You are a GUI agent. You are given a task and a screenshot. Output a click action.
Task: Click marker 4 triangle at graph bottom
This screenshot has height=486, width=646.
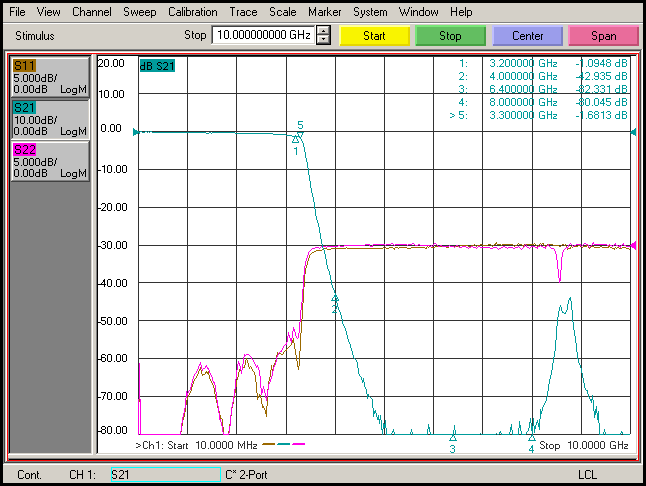point(532,438)
